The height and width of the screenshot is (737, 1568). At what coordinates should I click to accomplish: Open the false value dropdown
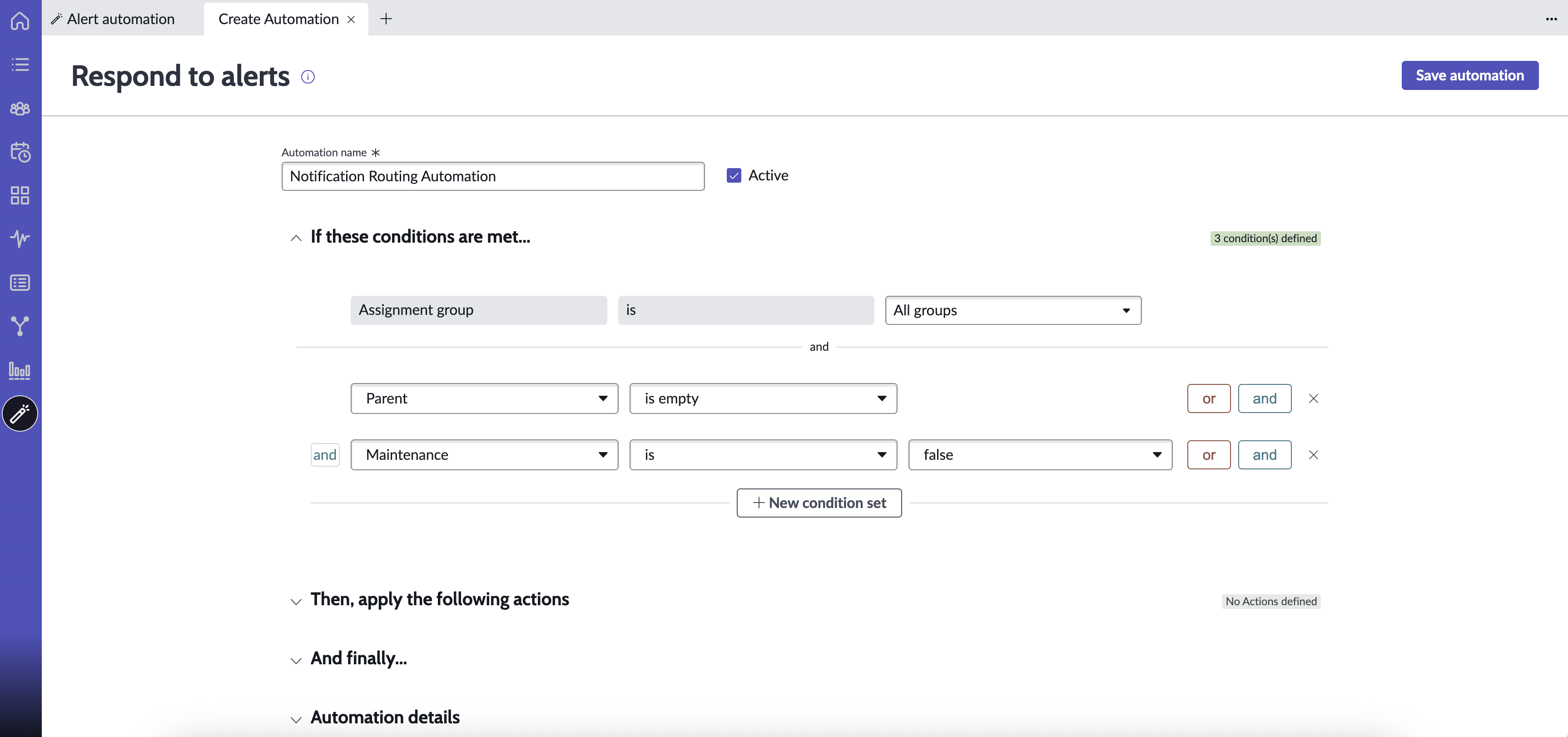[x=1040, y=455]
